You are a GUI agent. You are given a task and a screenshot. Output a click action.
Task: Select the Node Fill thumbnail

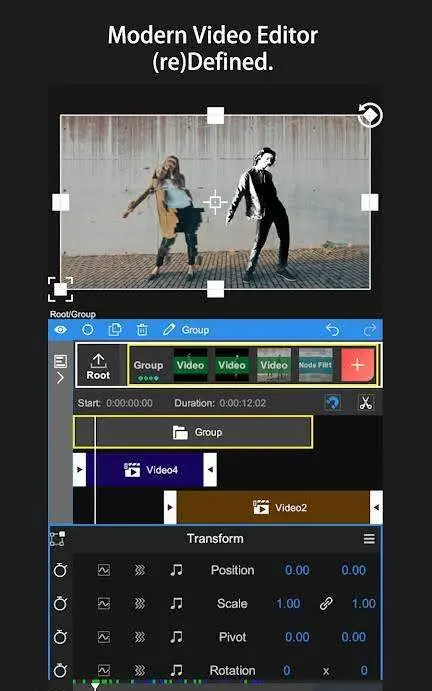point(315,365)
